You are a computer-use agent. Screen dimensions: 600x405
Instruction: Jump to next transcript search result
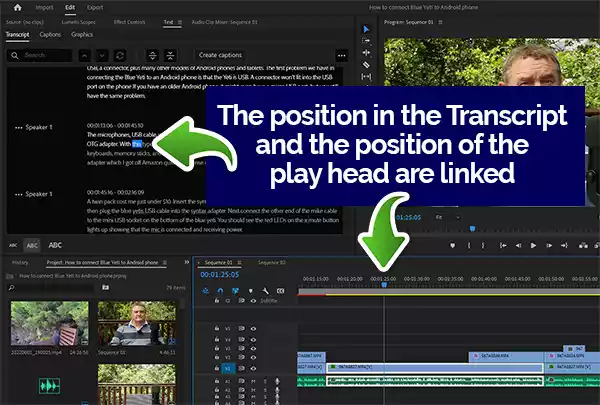(102, 56)
